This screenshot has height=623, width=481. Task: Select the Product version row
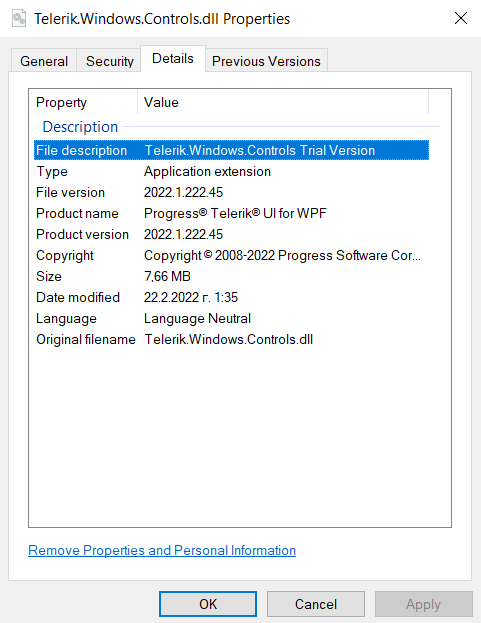pyautogui.click(x=232, y=234)
